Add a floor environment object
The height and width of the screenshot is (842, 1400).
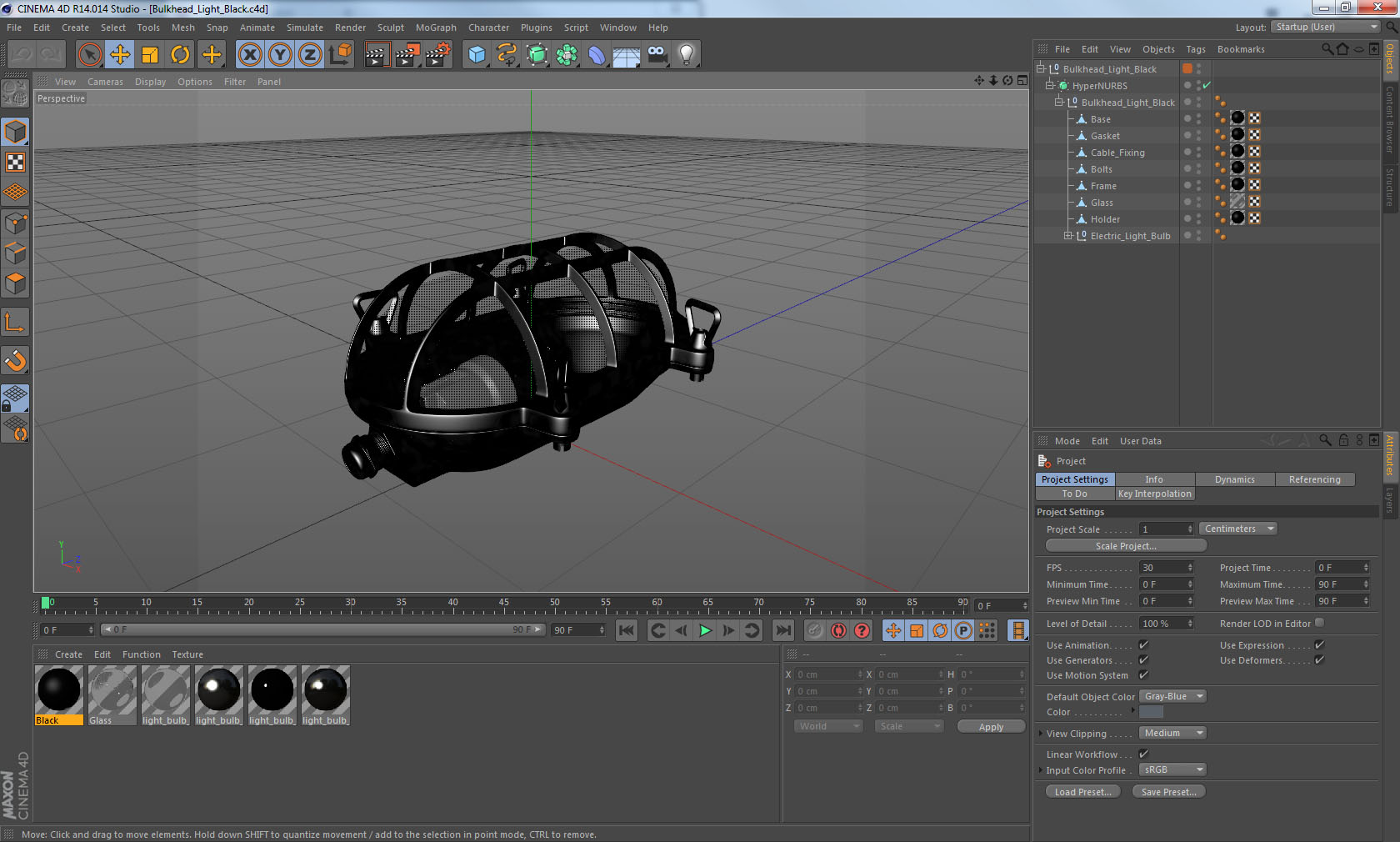pyautogui.click(x=626, y=55)
